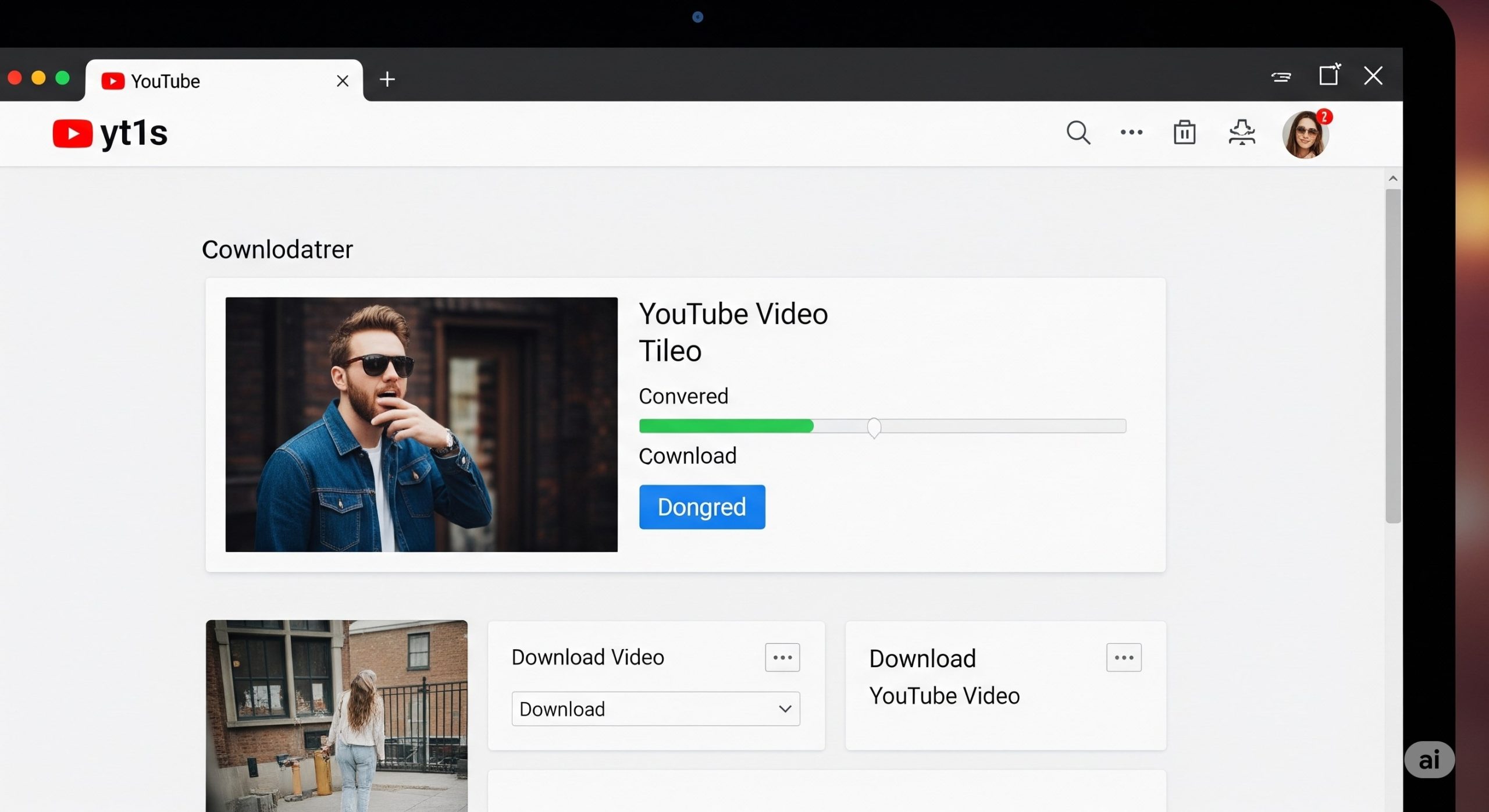Image resolution: width=1489 pixels, height=812 pixels.
Task: Click the ai badge at bottom right
Action: coord(1429,760)
